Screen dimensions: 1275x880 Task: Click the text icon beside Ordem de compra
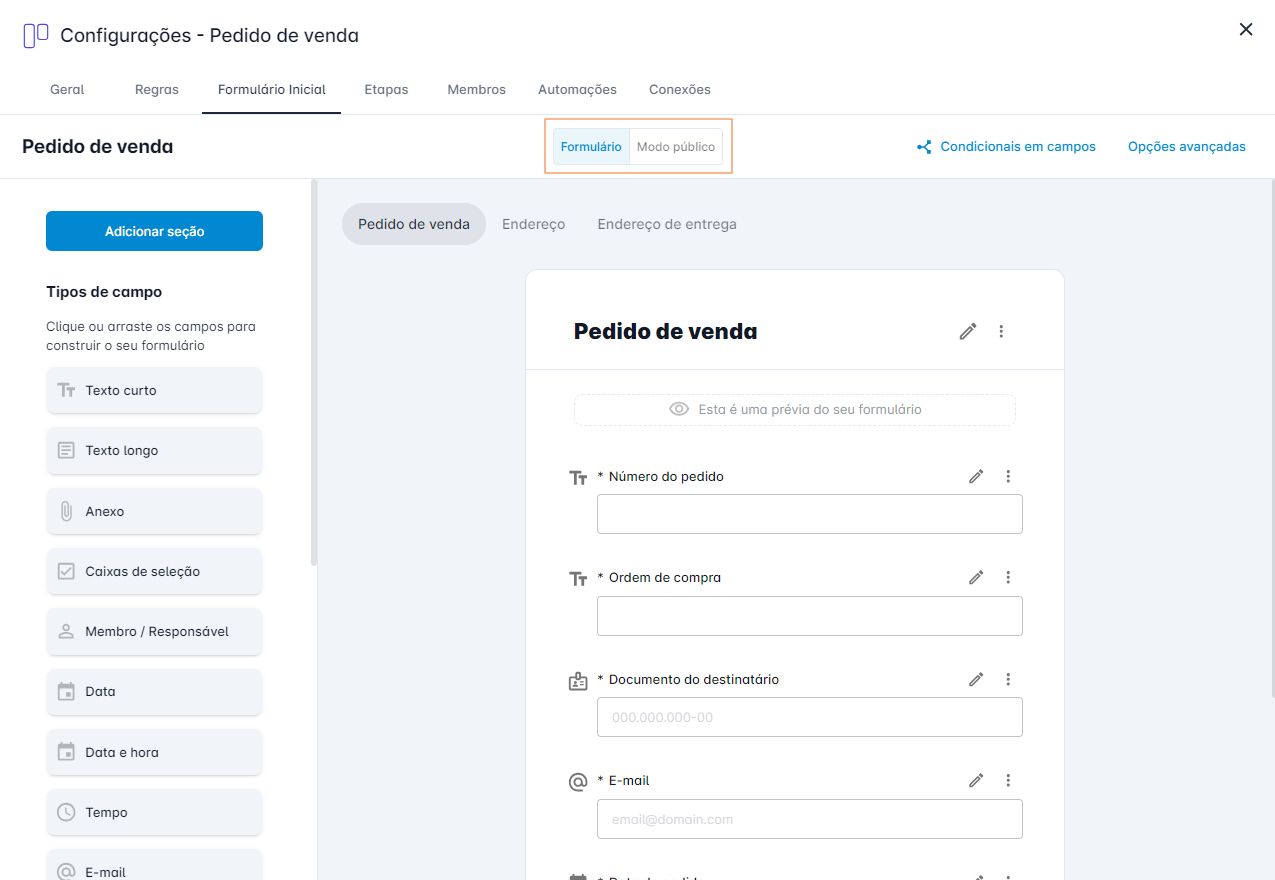[x=578, y=579]
